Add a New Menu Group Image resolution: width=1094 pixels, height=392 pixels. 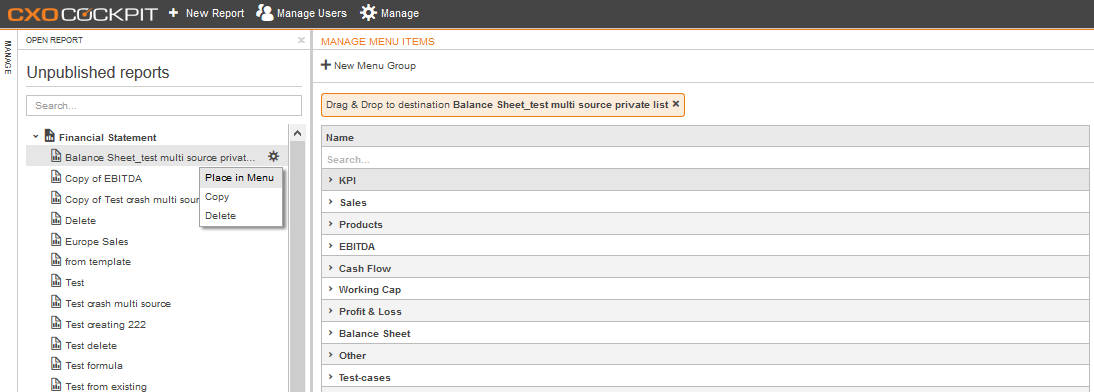pos(368,66)
